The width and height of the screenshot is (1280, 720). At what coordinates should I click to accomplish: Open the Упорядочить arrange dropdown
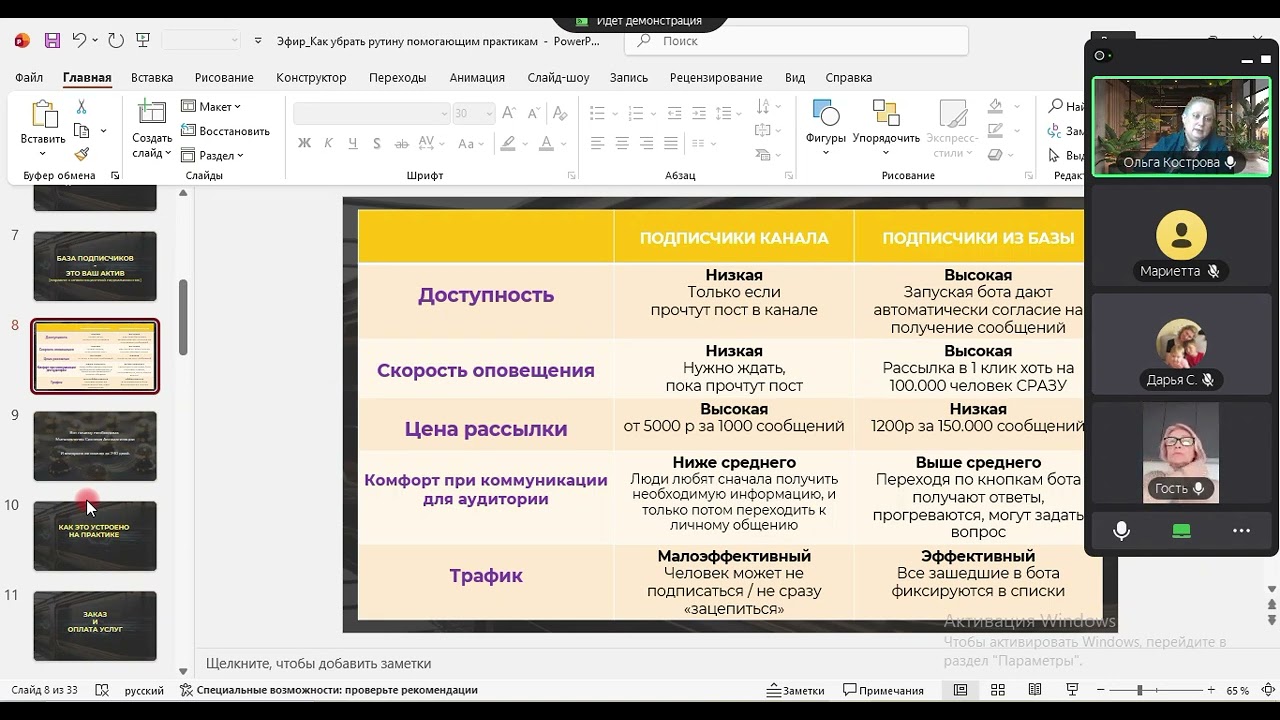click(x=886, y=128)
